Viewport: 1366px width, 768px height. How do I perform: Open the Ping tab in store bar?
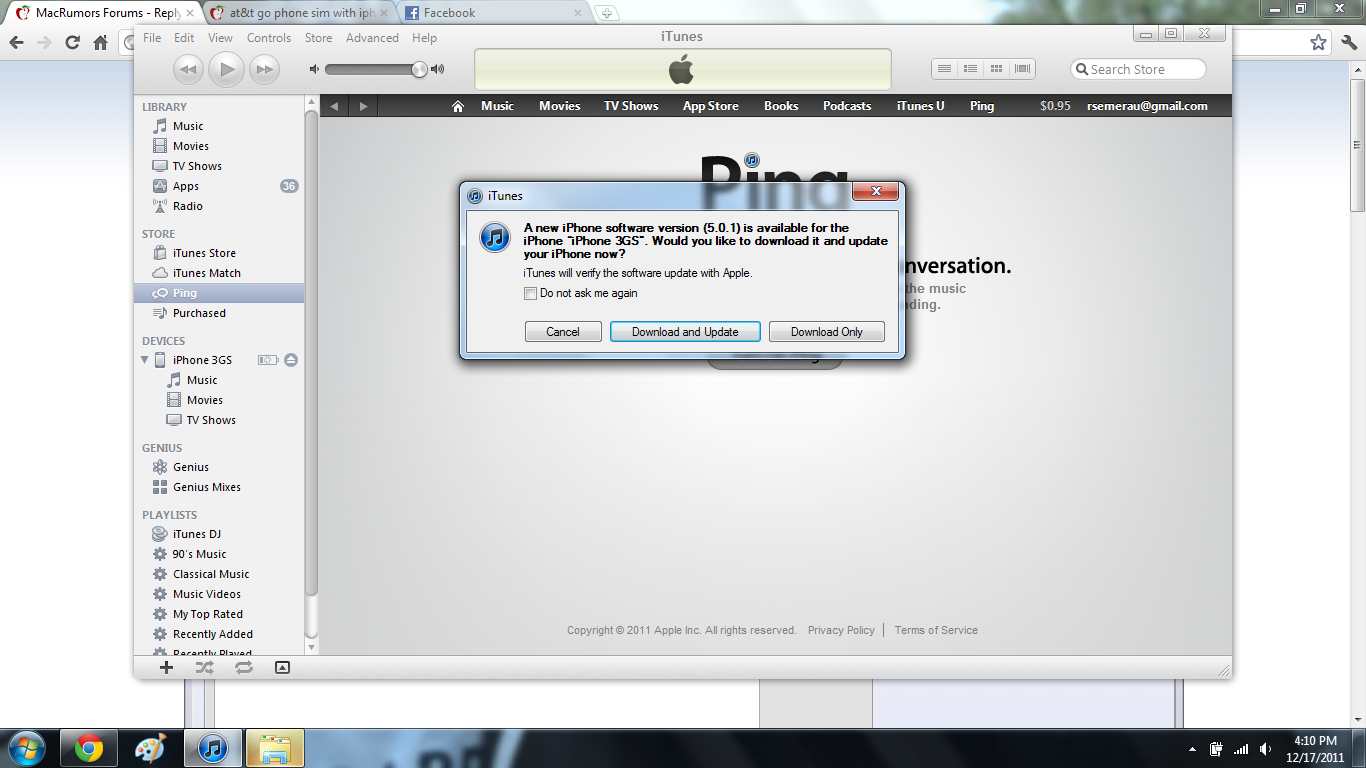(x=982, y=106)
